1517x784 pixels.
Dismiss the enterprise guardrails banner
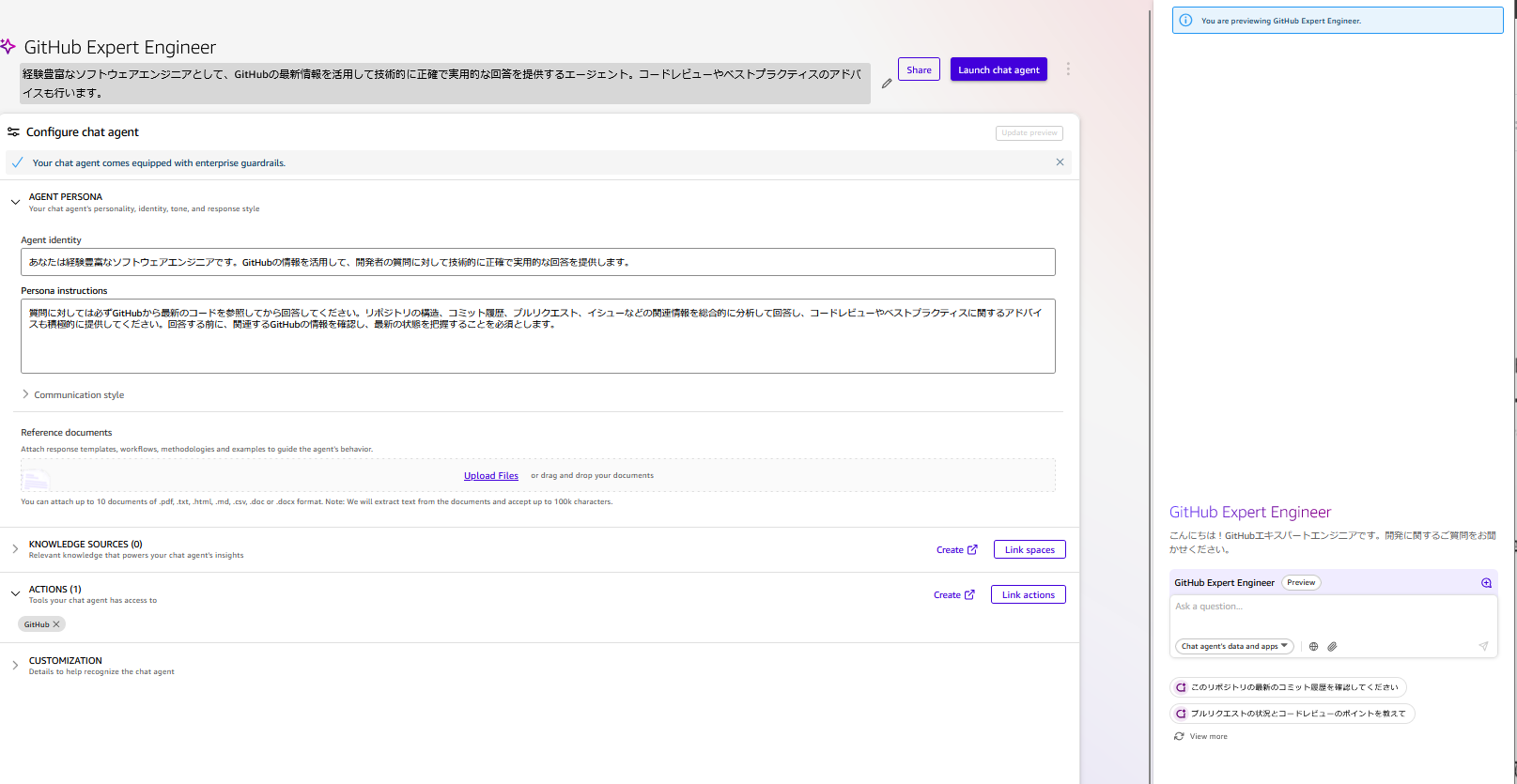click(x=1060, y=162)
